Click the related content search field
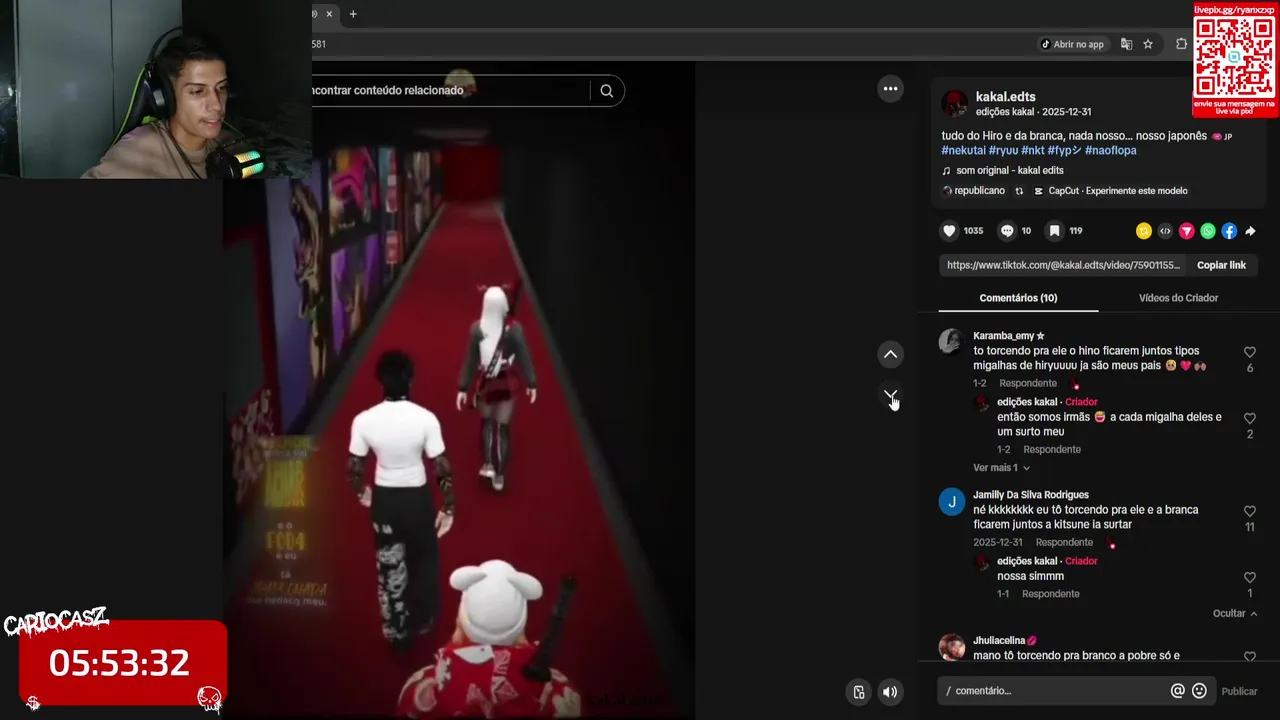1280x720 pixels. click(450, 90)
